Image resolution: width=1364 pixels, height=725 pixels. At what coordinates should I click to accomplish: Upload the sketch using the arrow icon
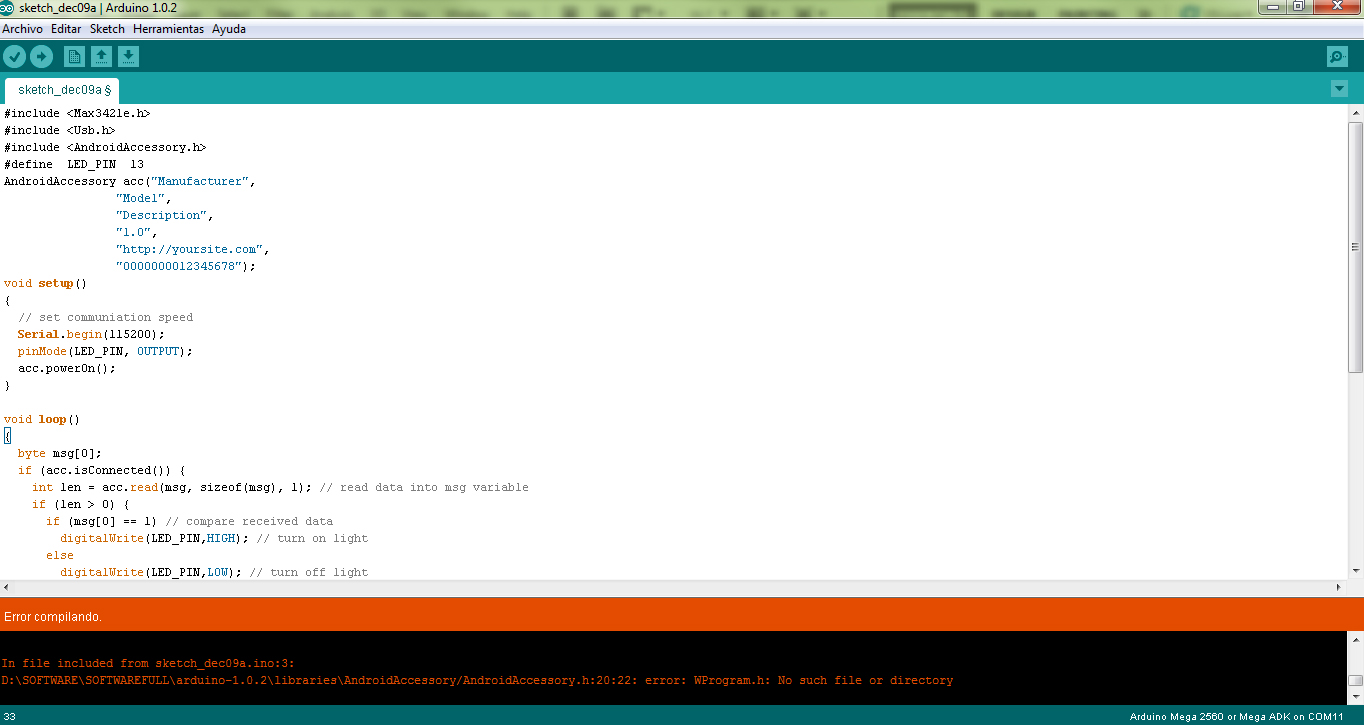(41, 56)
